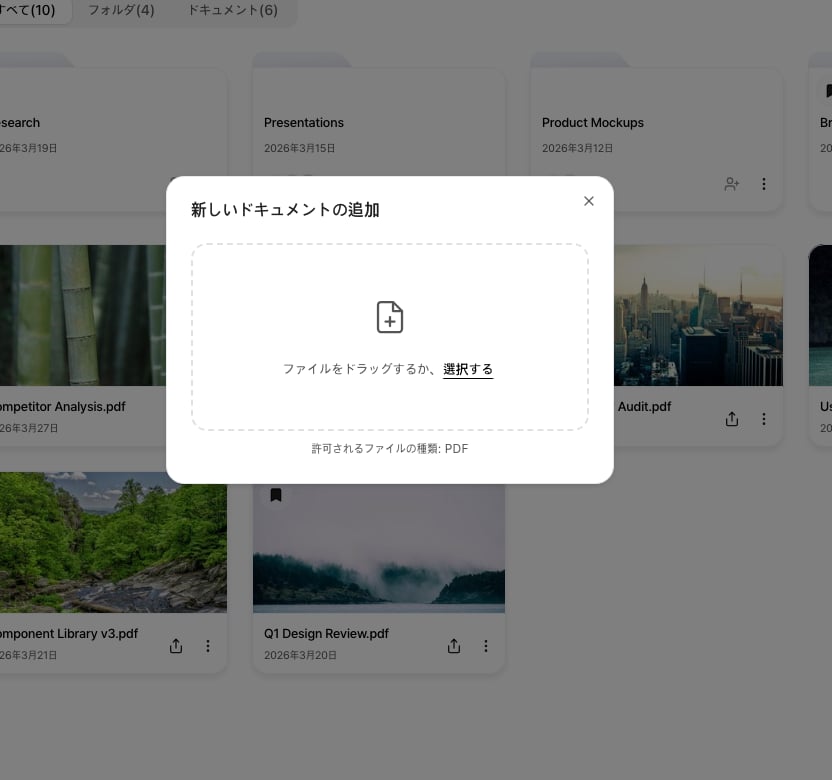Click the 新しいドキュメントの追加 dialog title
This screenshot has height=780, width=832.
[285, 210]
